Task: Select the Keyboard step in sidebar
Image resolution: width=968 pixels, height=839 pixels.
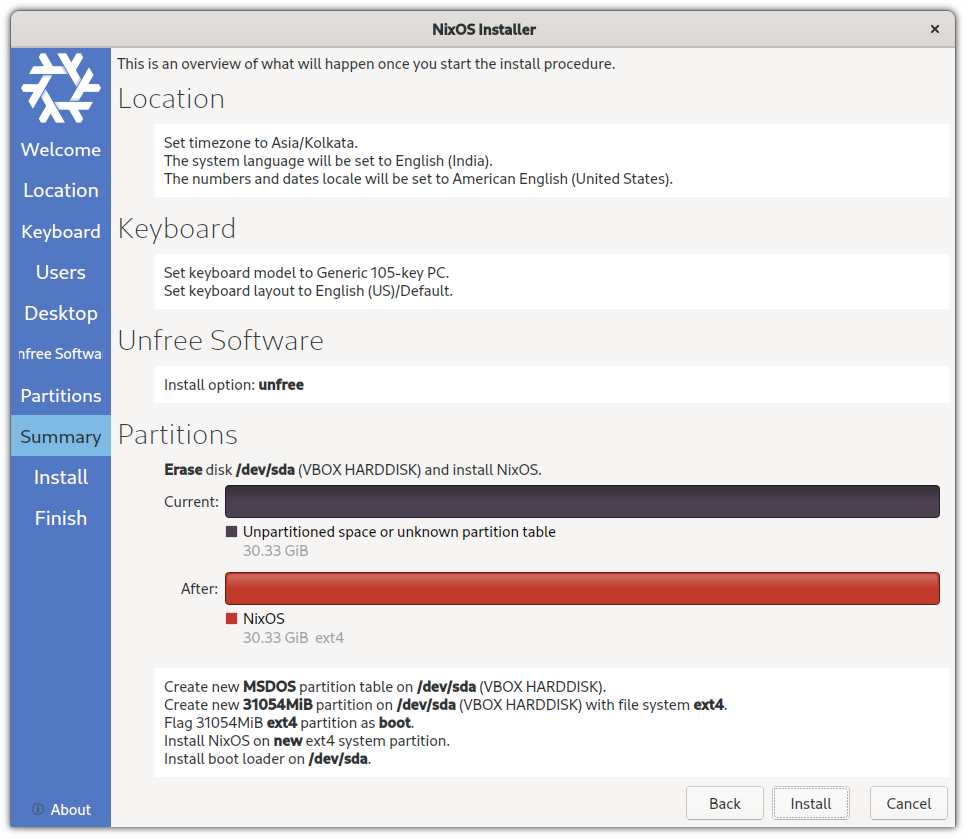Action: coord(61,231)
